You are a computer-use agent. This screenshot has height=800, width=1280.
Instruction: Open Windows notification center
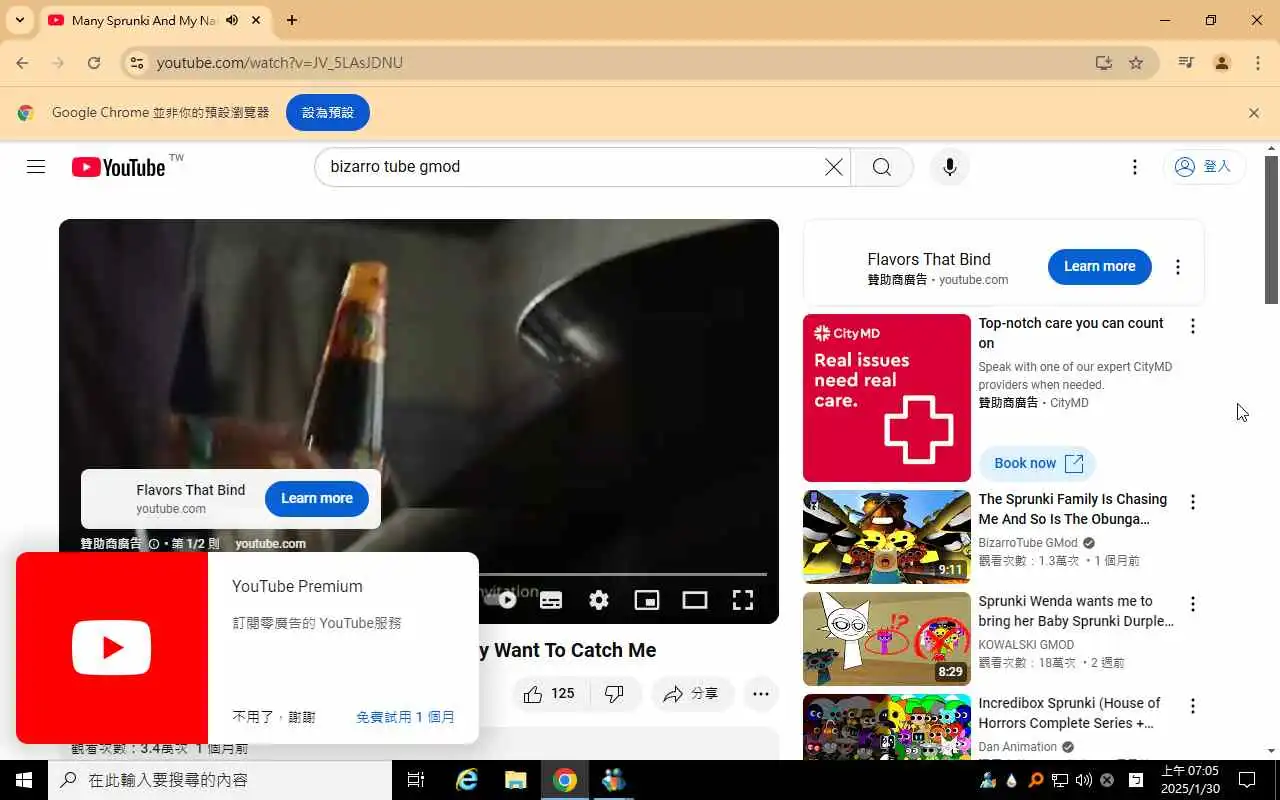tap(1247, 780)
